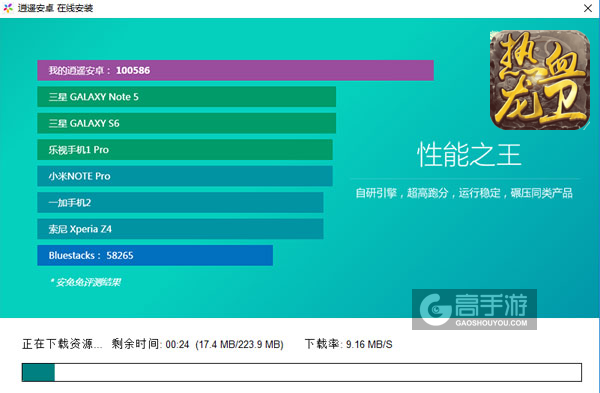
Task: Click the 热血龙卫 game icon
Action: click(x=540, y=80)
